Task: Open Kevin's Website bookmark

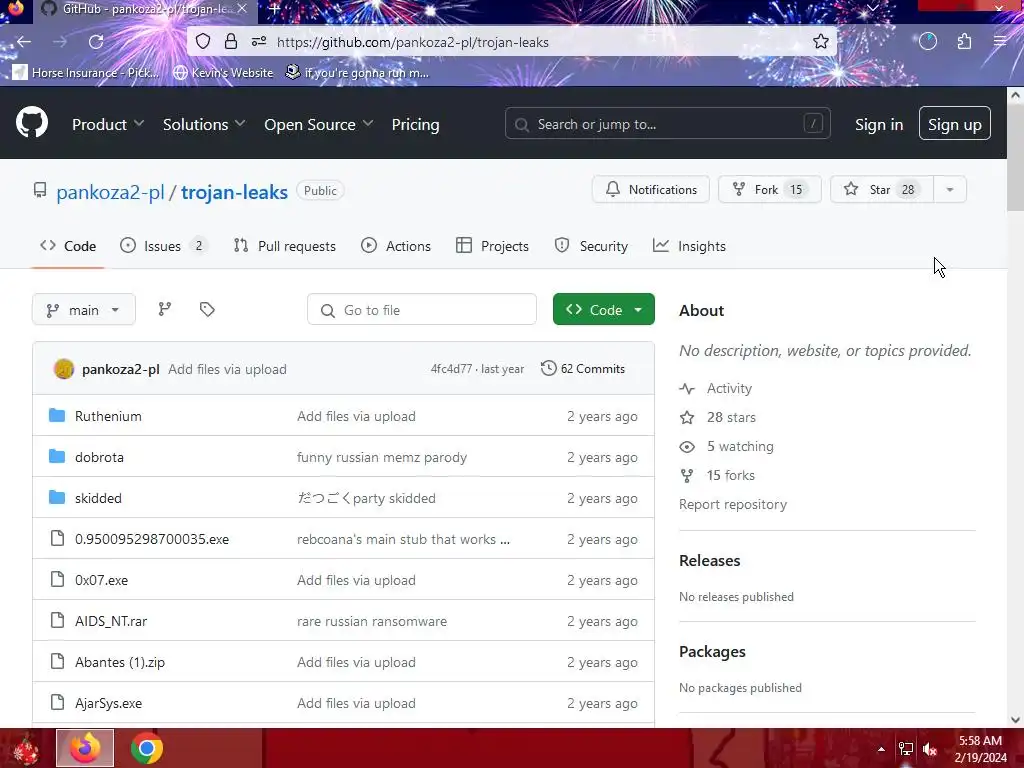Action: click(x=223, y=72)
